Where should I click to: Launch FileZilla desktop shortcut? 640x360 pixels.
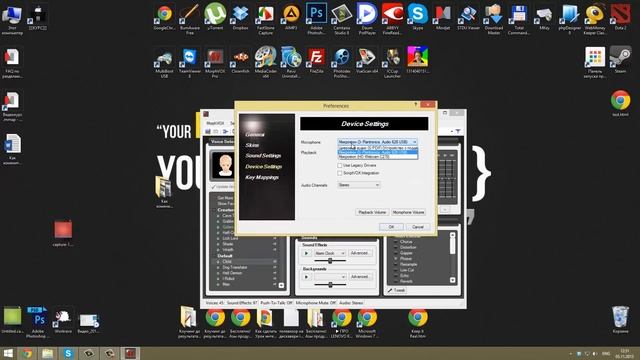point(316,60)
